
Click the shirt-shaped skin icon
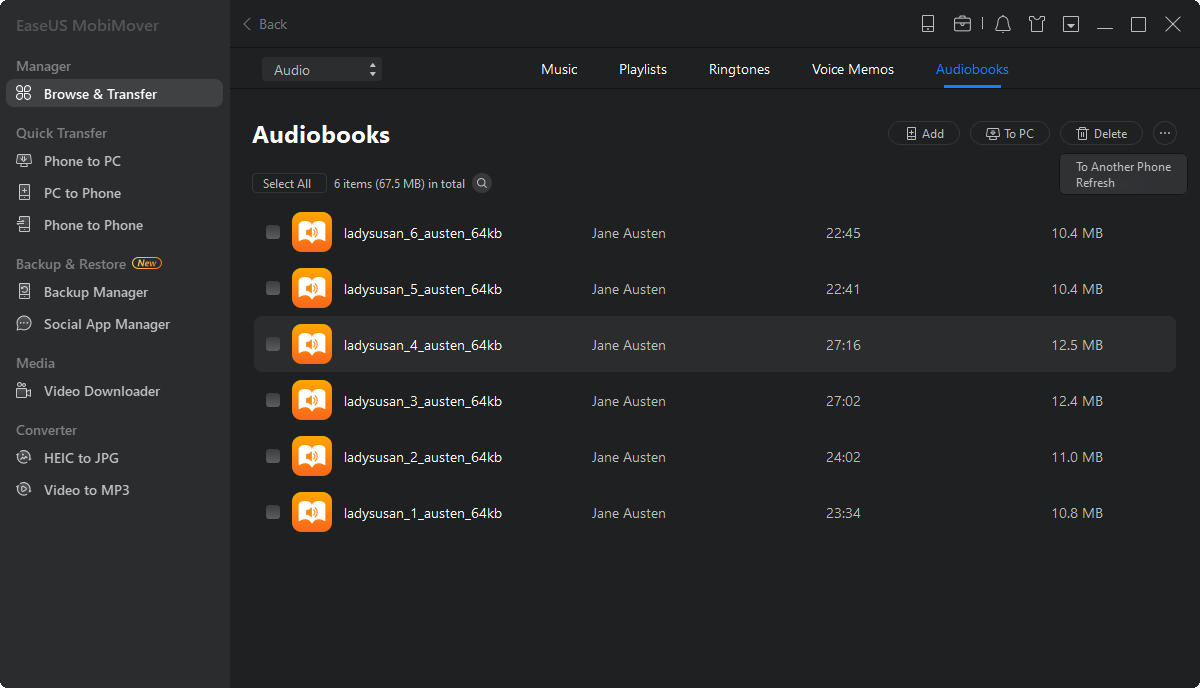point(1037,24)
